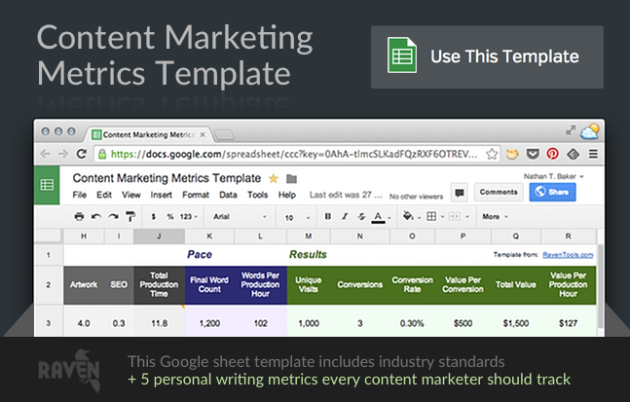Click the Google Sheets home icon

coord(47,185)
